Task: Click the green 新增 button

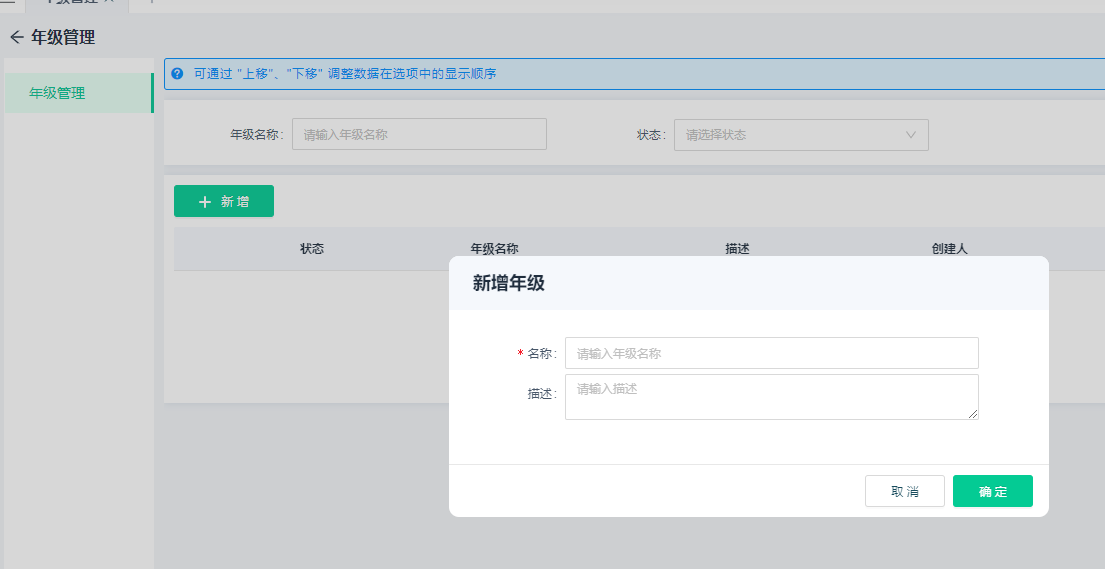Action: pyautogui.click(x=223, y=201)
